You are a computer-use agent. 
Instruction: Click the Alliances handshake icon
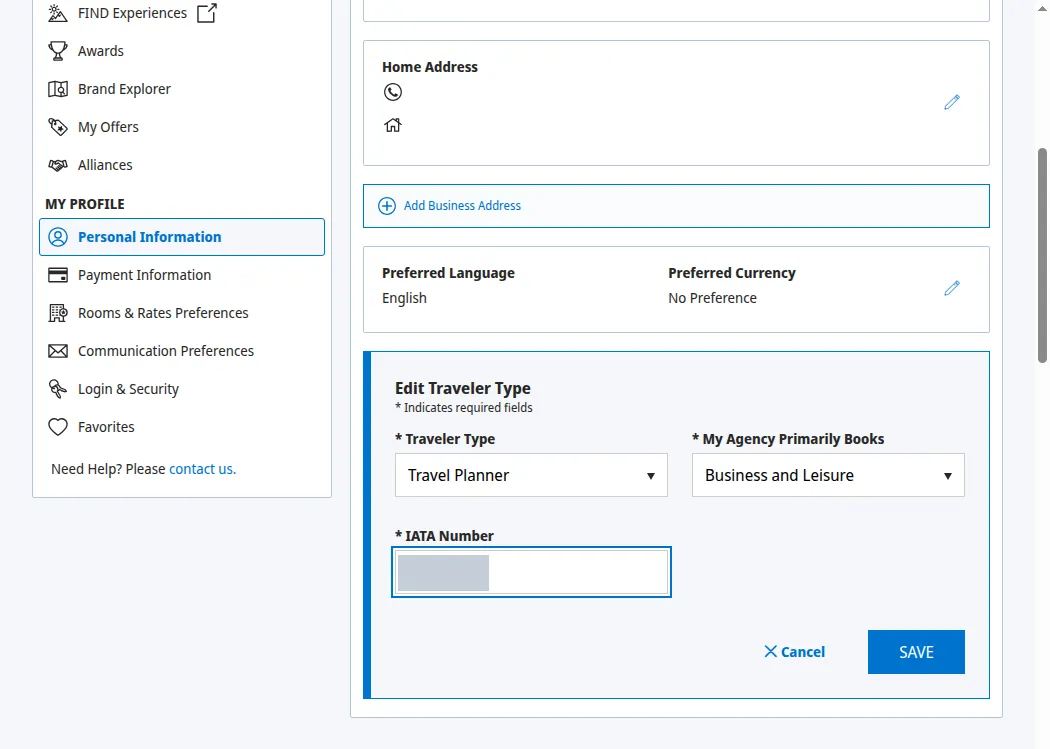pos(58,165)
